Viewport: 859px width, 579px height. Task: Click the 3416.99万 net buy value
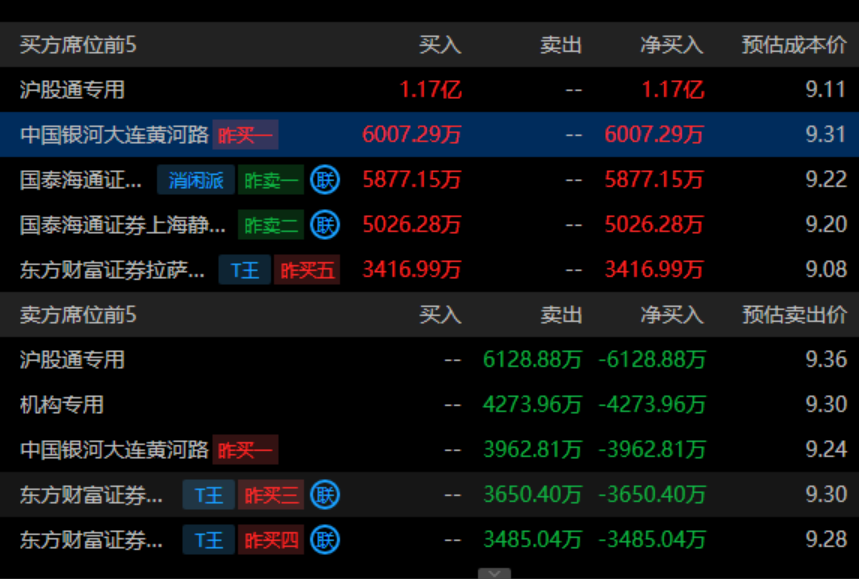pyautogui.click(x=654, y=270)
